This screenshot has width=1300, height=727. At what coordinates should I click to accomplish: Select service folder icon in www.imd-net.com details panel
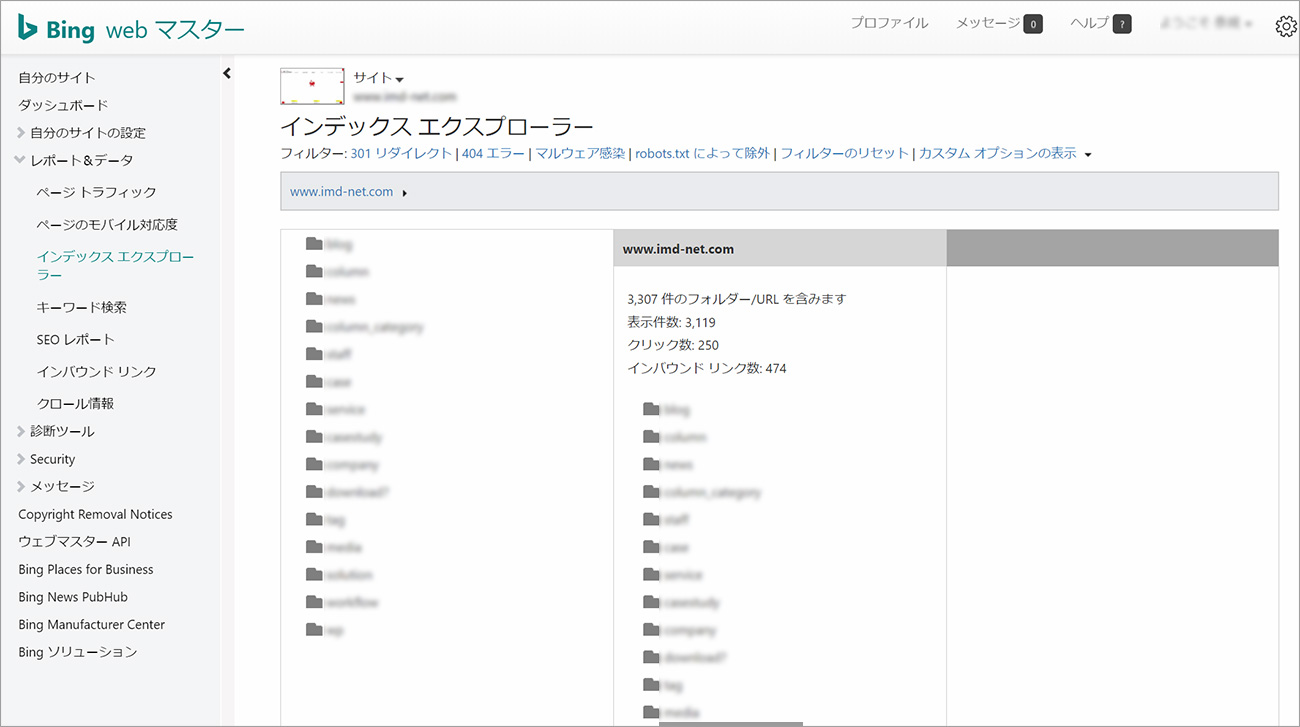(652, 574)
